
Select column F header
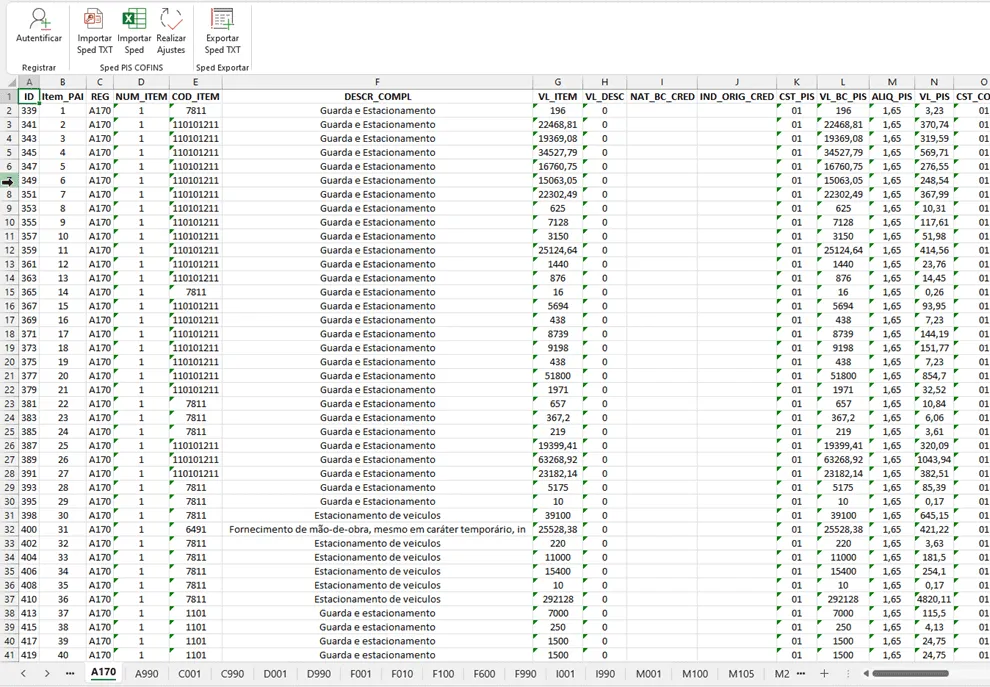(x=377, y=82)
